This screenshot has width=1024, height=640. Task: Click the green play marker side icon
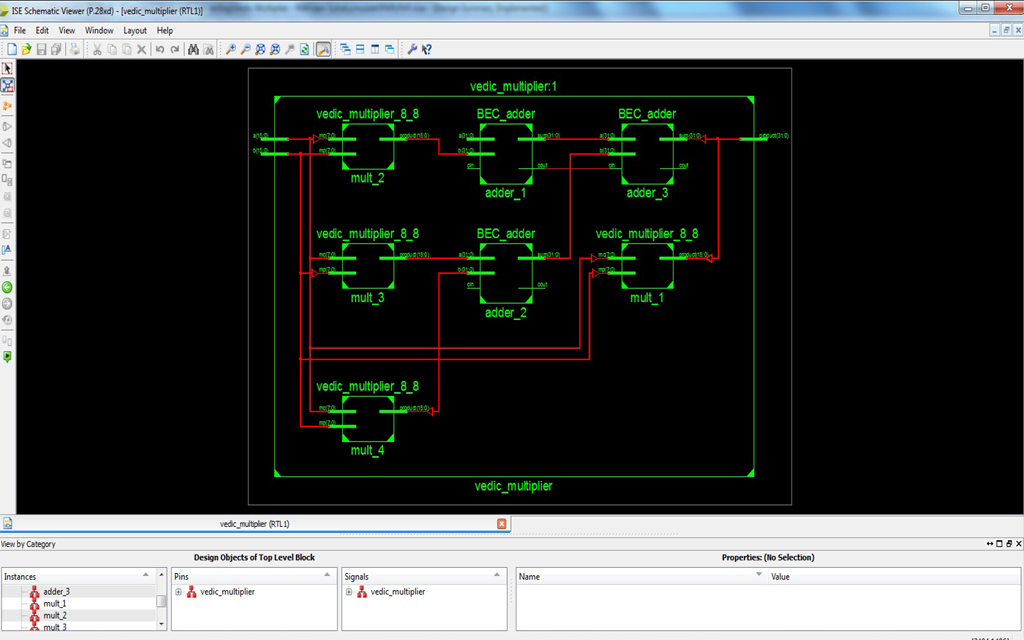tap(7, 357)
